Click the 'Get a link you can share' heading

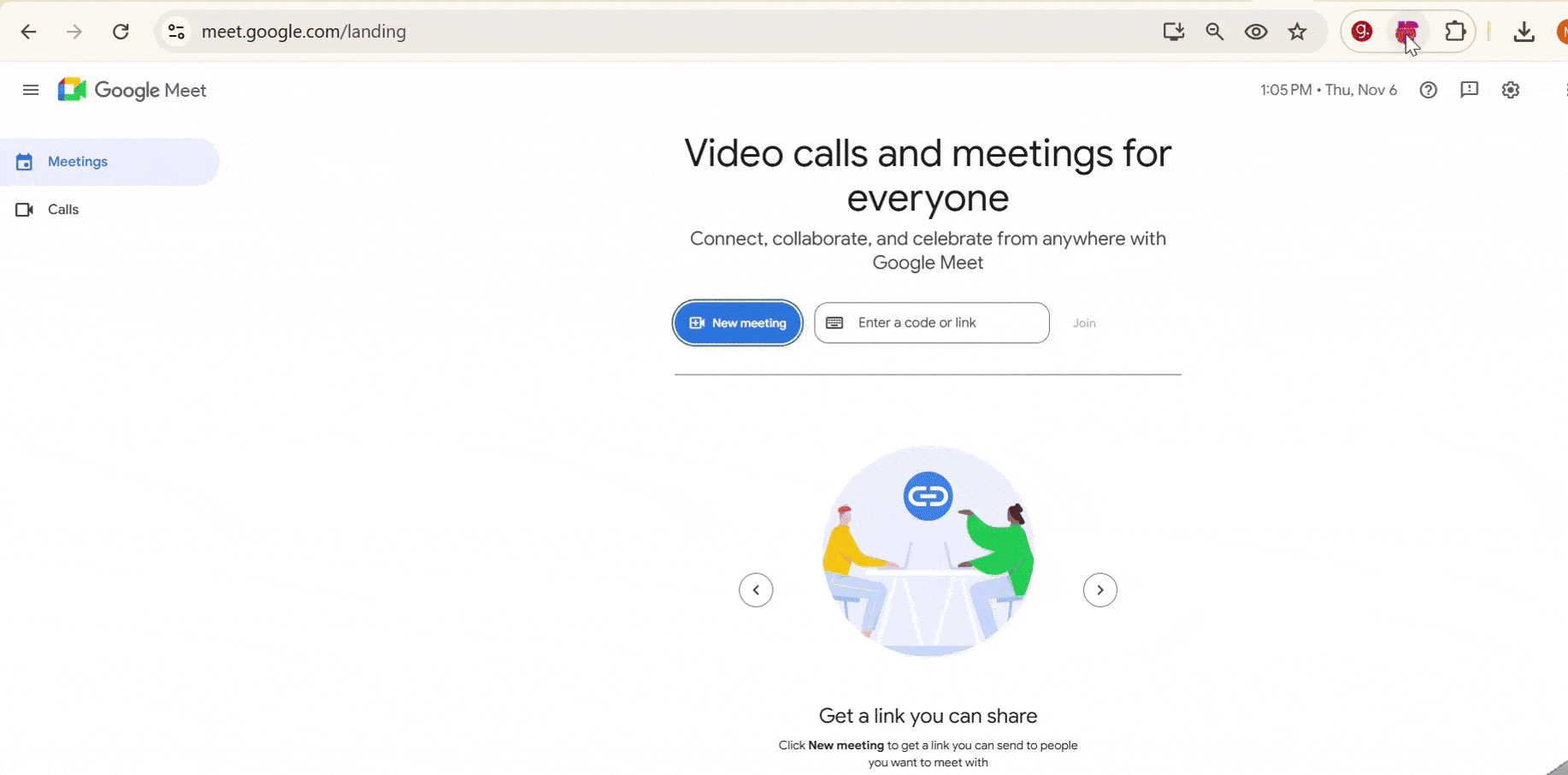click(x=928, y=716)
